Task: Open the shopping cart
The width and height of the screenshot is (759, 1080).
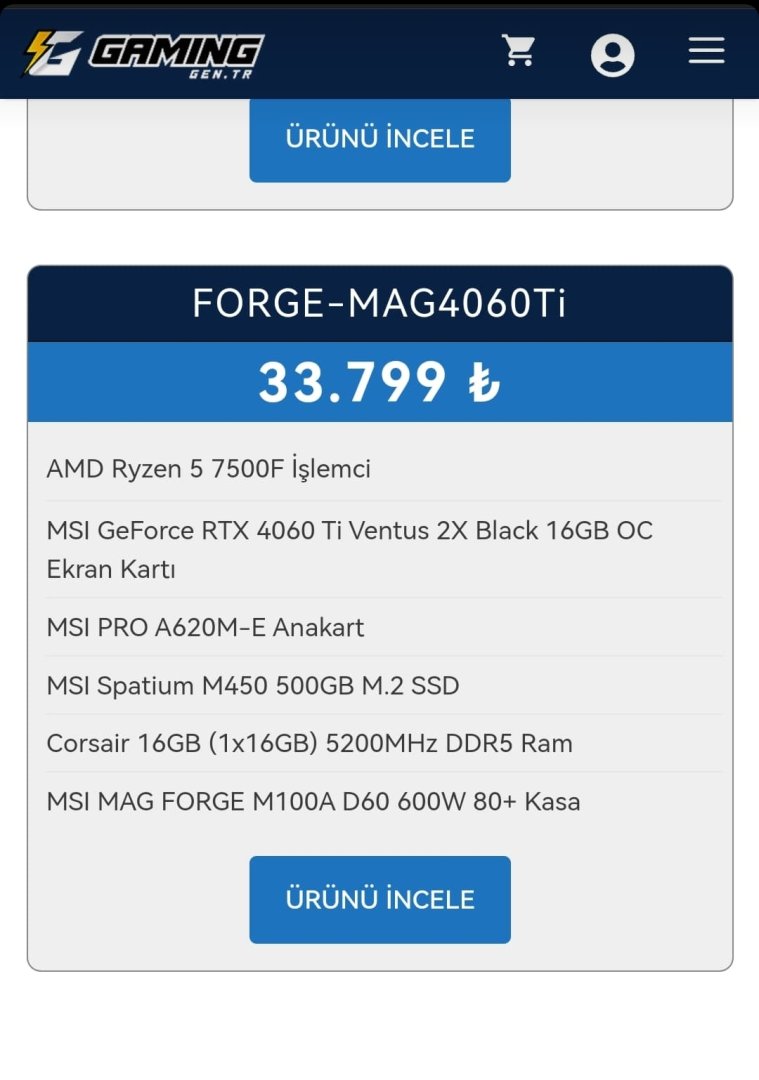Action: [x=519, y=51]
